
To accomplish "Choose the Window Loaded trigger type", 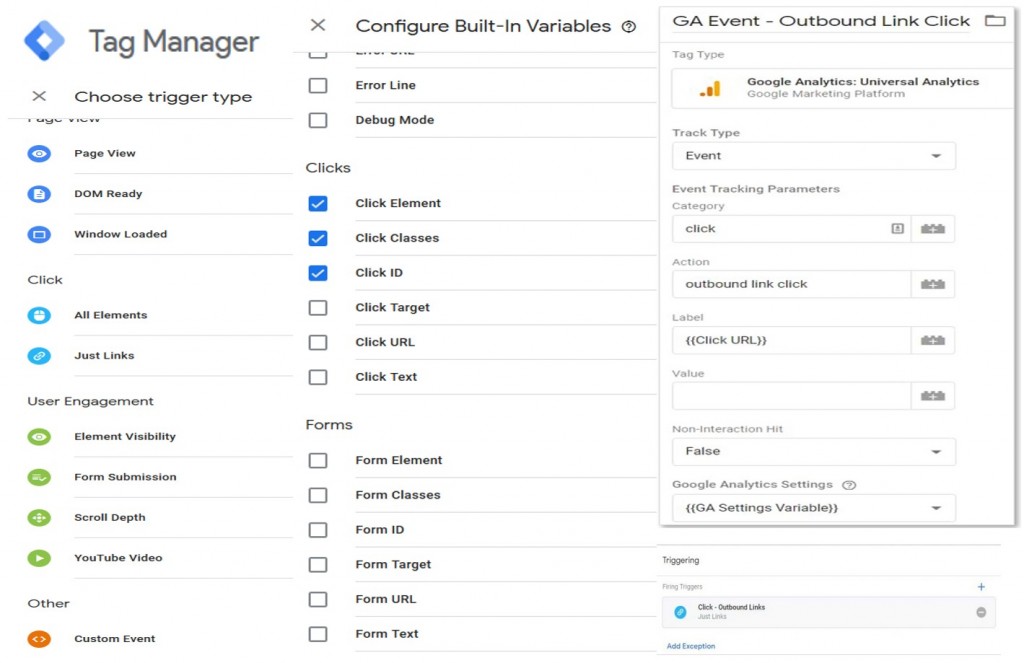I will (x=120, y=234).
